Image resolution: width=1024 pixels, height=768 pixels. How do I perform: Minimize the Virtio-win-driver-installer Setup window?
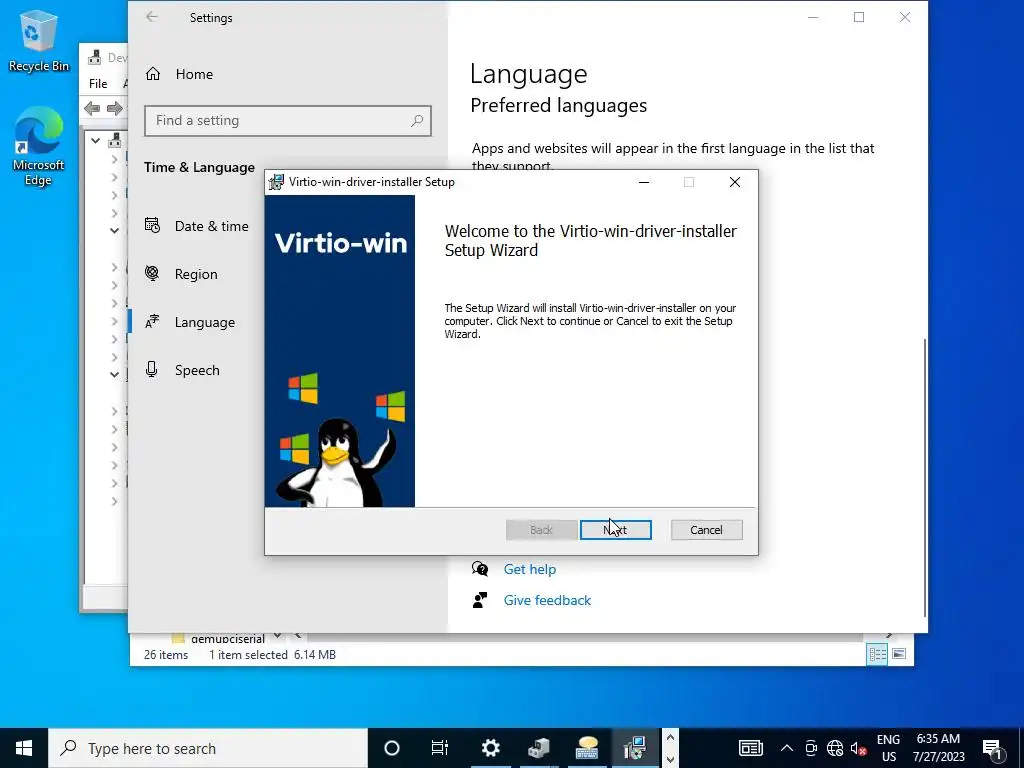644,182
